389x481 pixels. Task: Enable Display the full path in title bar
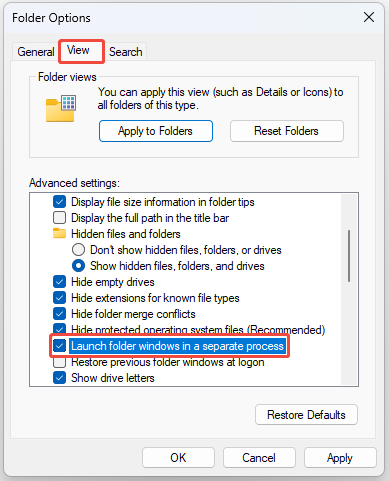pyautogui.click(x=59, y=218)
